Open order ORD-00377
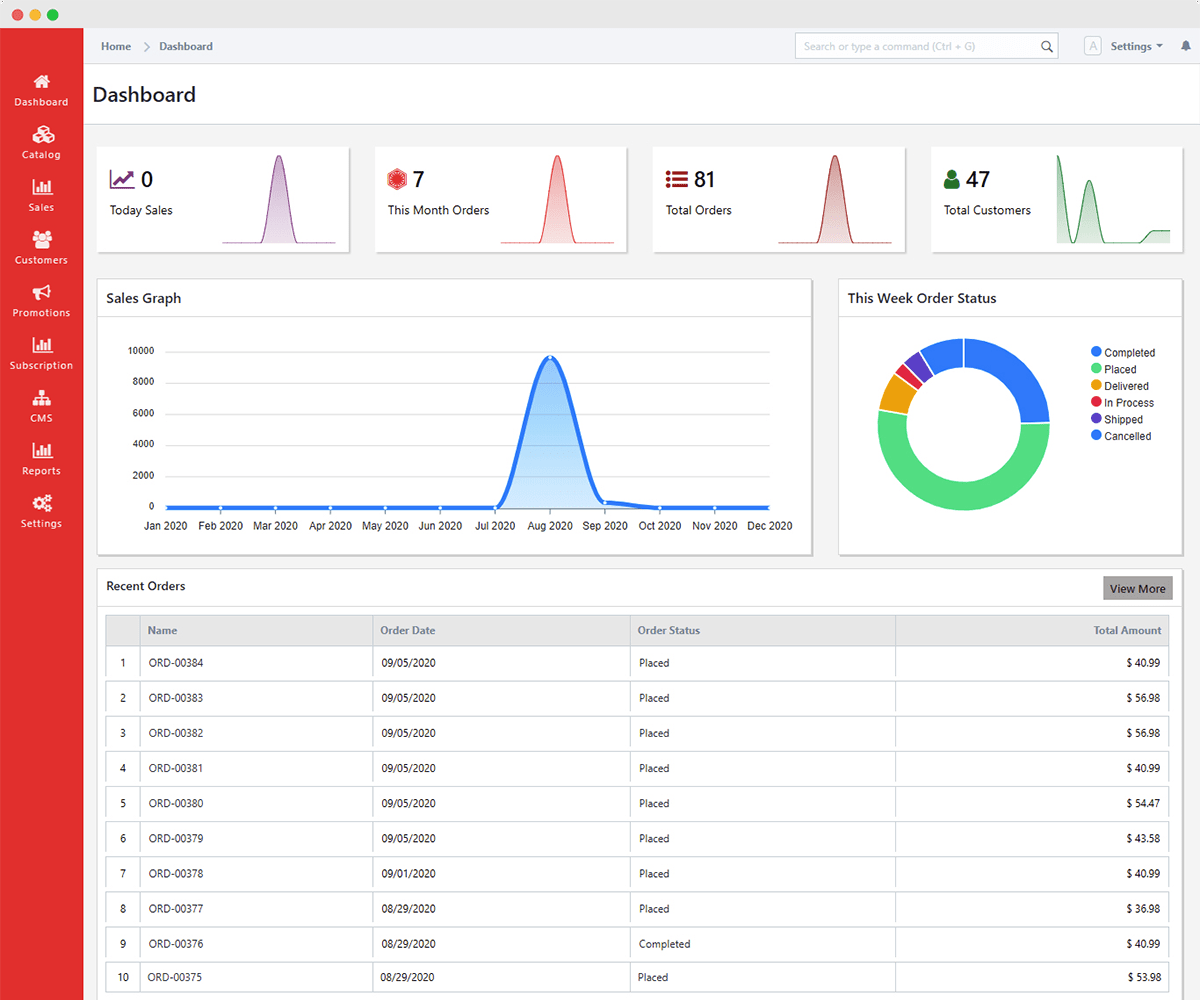This screenshot has height=1000, width=1200. [x=176, y=909]
